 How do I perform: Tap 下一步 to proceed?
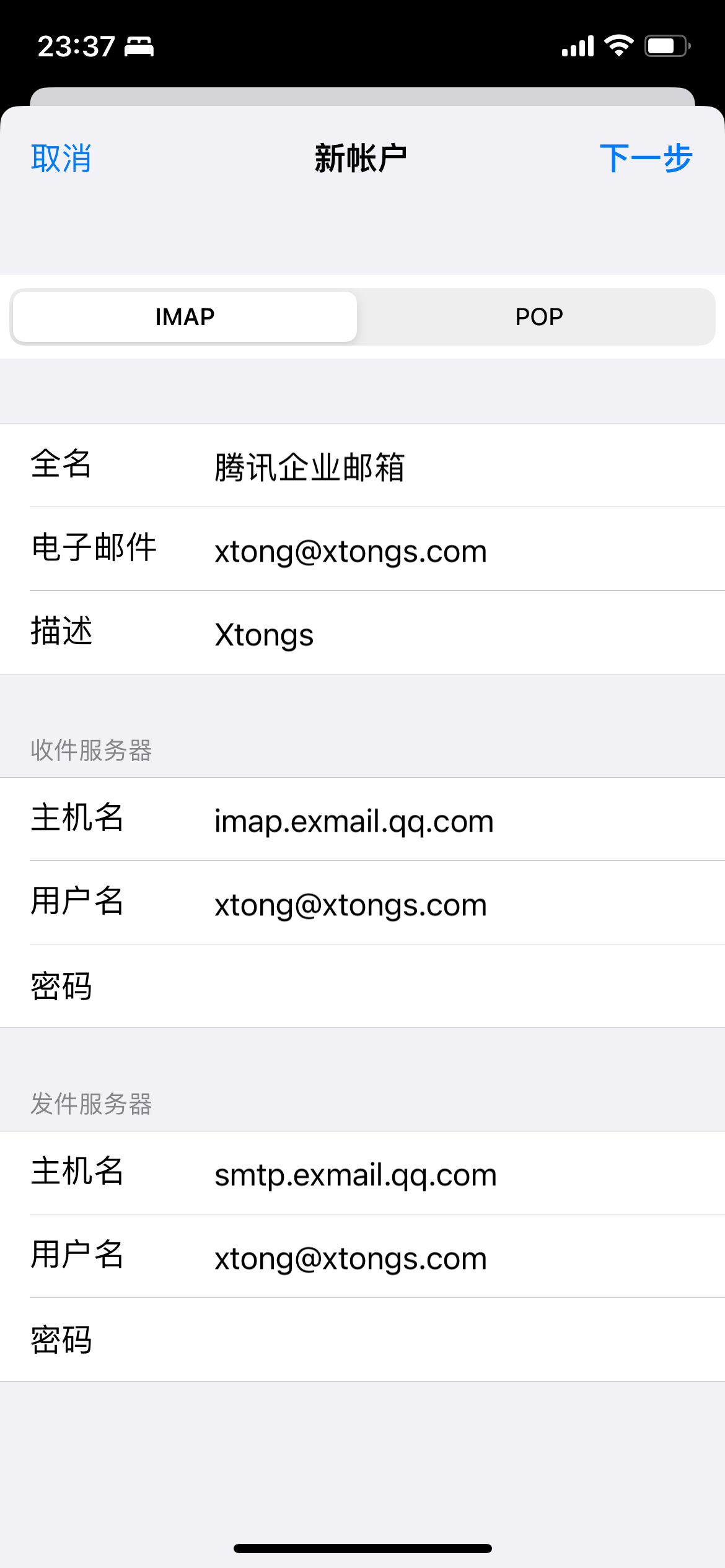click(x=645, y=159)
